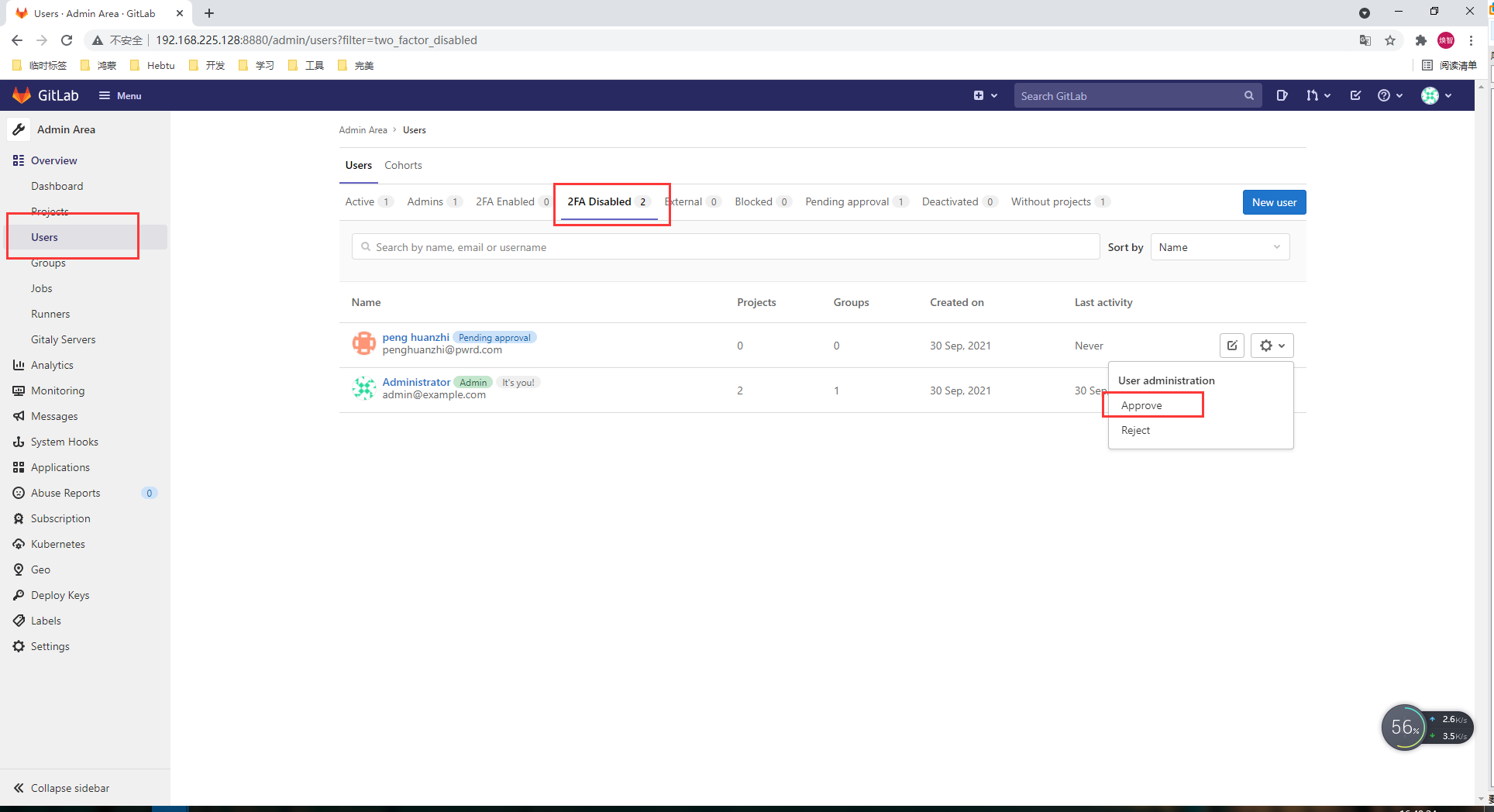
Task: Open the Administrator user profile link
Action: [x=416, y=382]
